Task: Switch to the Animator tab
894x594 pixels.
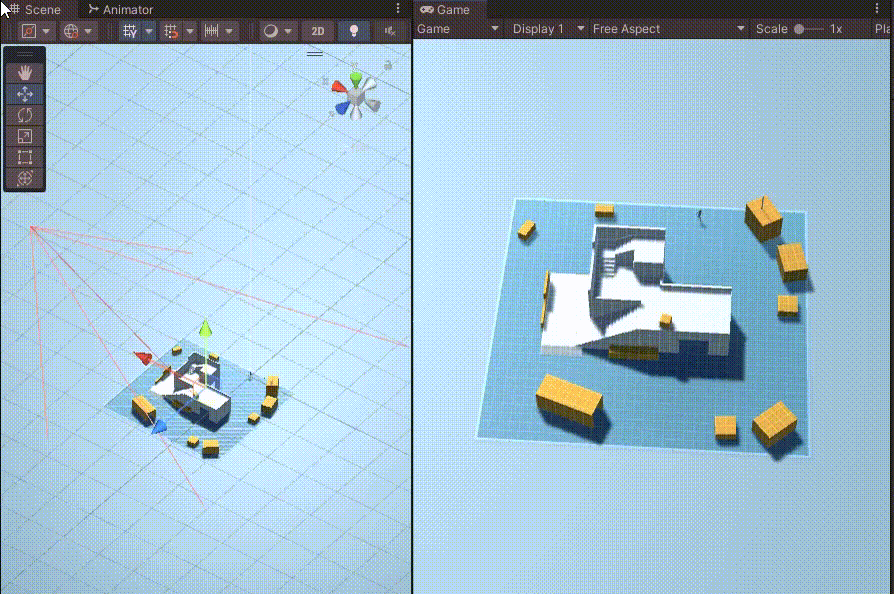Action: 121,9
